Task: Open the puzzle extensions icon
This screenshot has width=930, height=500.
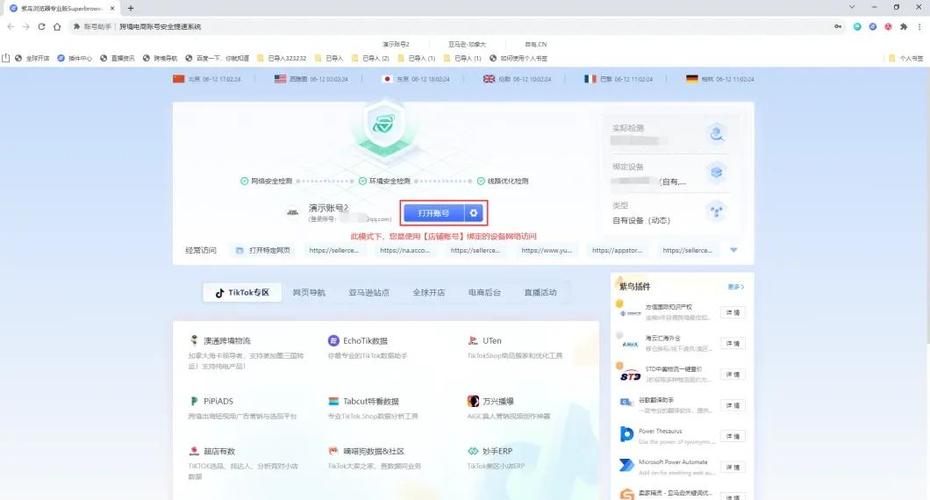Action: tap(903, 27)
